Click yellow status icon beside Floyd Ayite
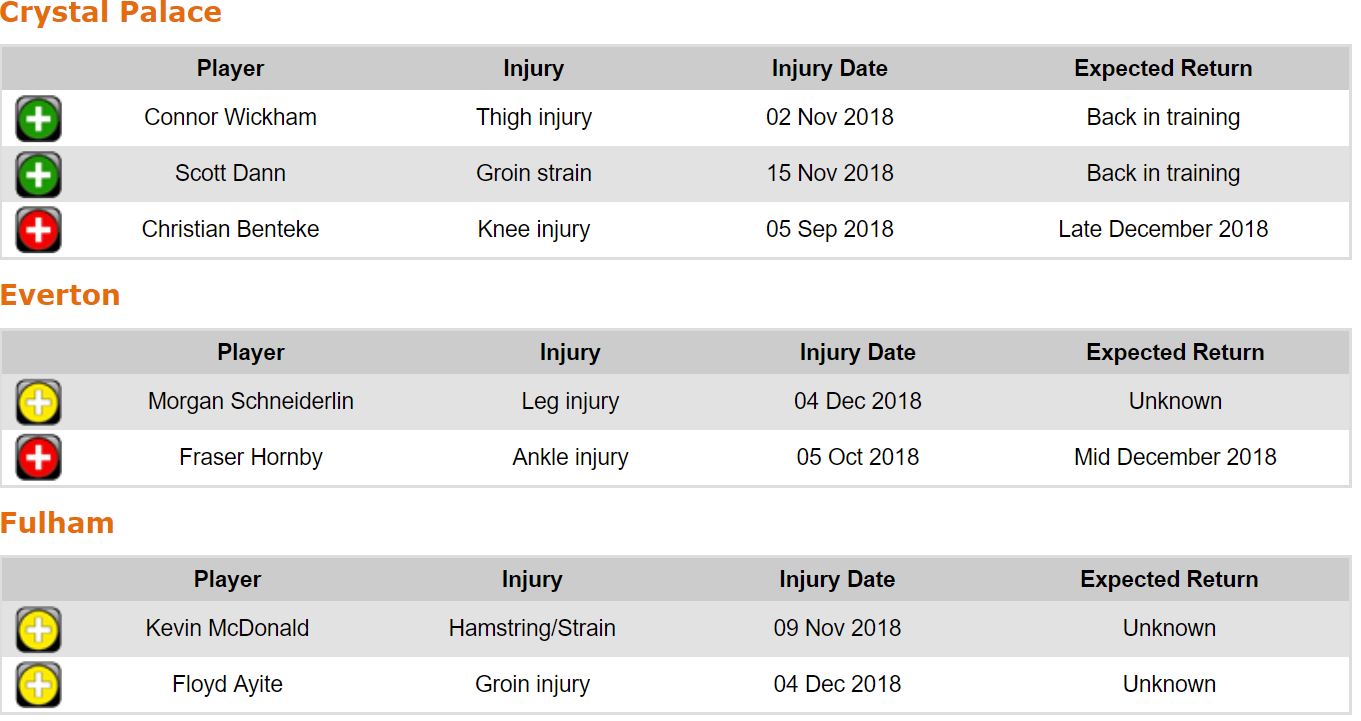Image resolution: width=1361 pixels, height=721 pixels. [38, 686]
